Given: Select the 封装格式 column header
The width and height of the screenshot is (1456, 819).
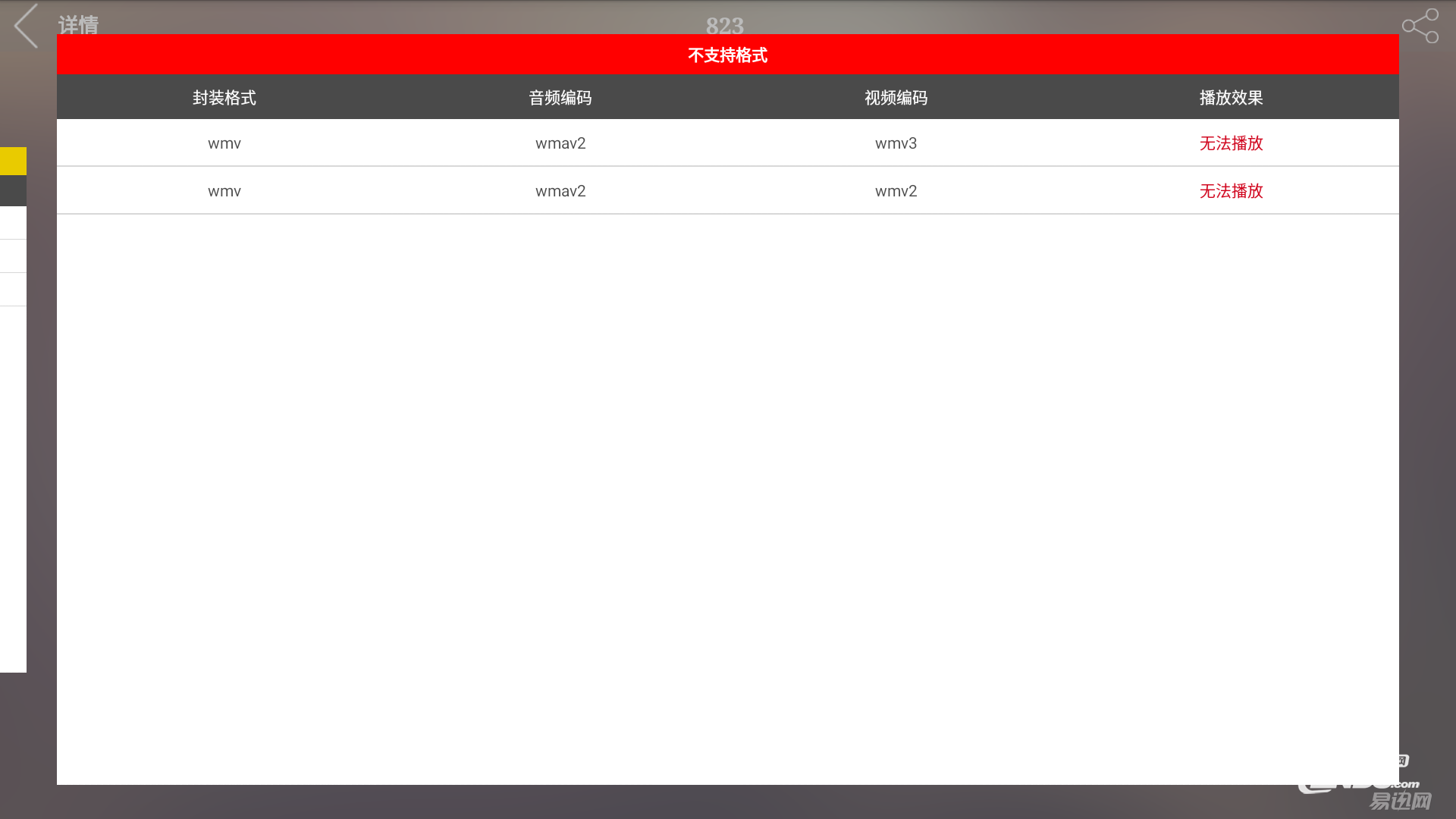Looking at the screenshot, I should [224, 98].
